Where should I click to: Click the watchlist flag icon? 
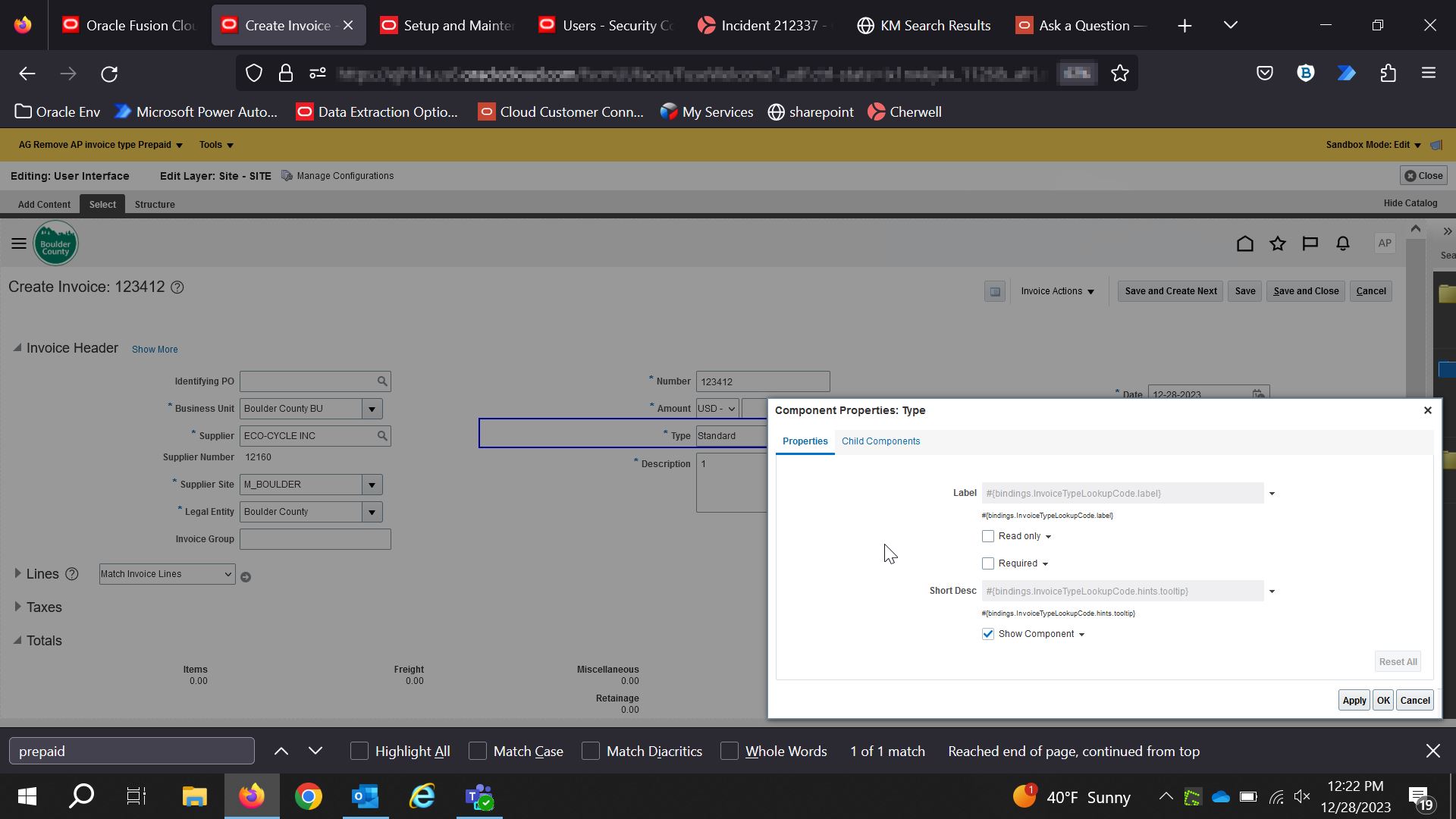(x=1310, y=243)
